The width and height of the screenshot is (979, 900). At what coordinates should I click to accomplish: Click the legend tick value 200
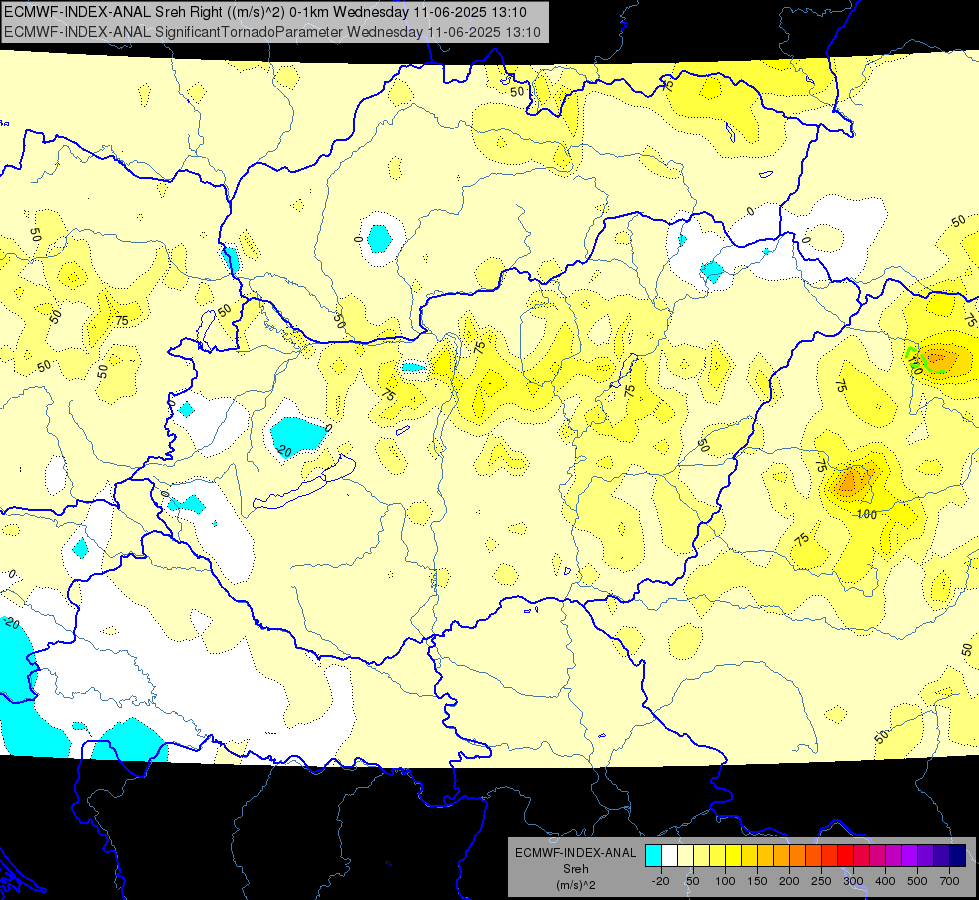[789, 881]
